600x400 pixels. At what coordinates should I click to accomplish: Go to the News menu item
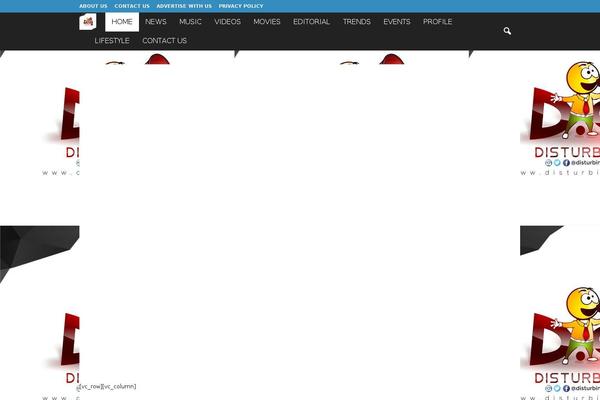(156, 22)
